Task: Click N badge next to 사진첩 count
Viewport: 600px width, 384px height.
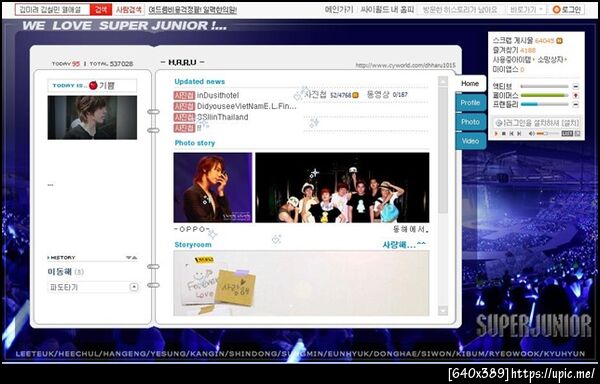Action: click(355, 95)
